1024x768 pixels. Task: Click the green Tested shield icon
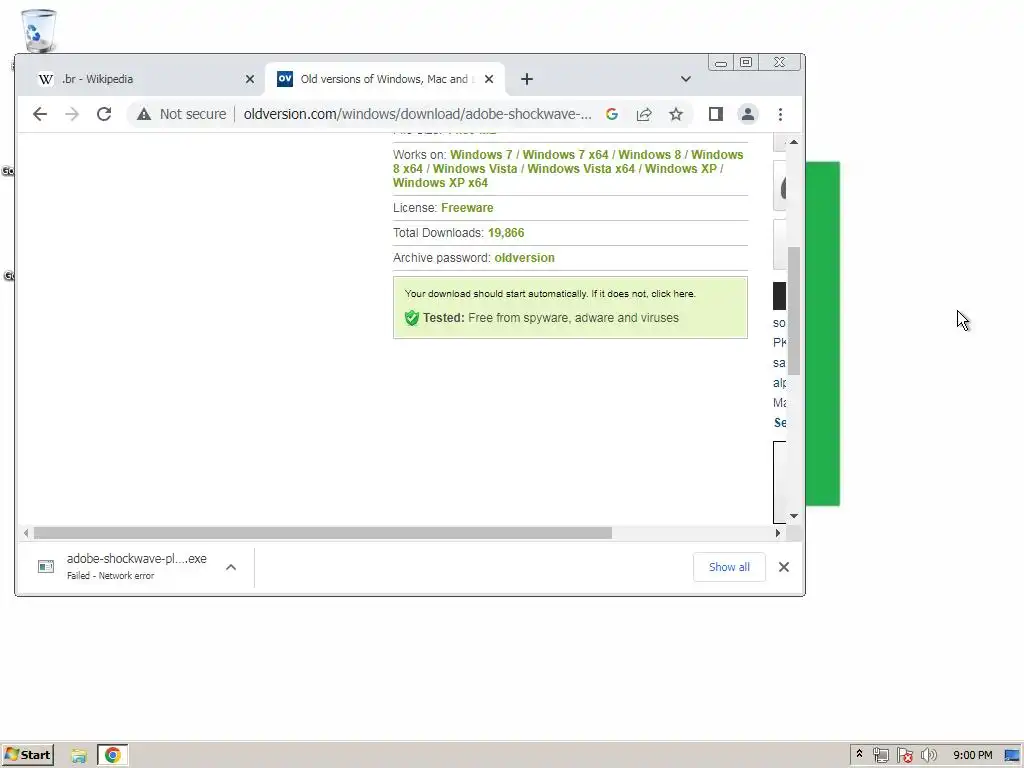click(x=411, y=318)
